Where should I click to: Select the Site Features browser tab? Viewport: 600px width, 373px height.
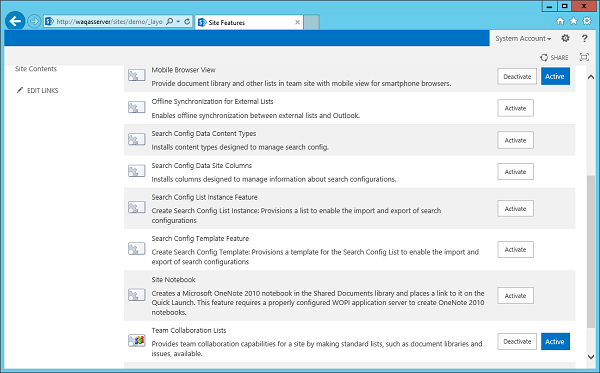click(x=249, y=22)
